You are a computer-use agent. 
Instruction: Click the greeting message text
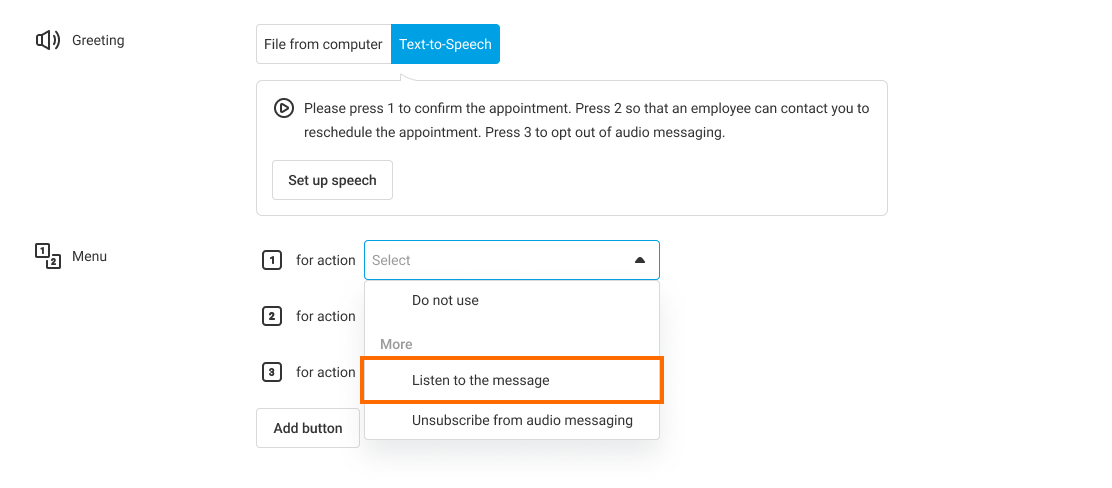586,120
